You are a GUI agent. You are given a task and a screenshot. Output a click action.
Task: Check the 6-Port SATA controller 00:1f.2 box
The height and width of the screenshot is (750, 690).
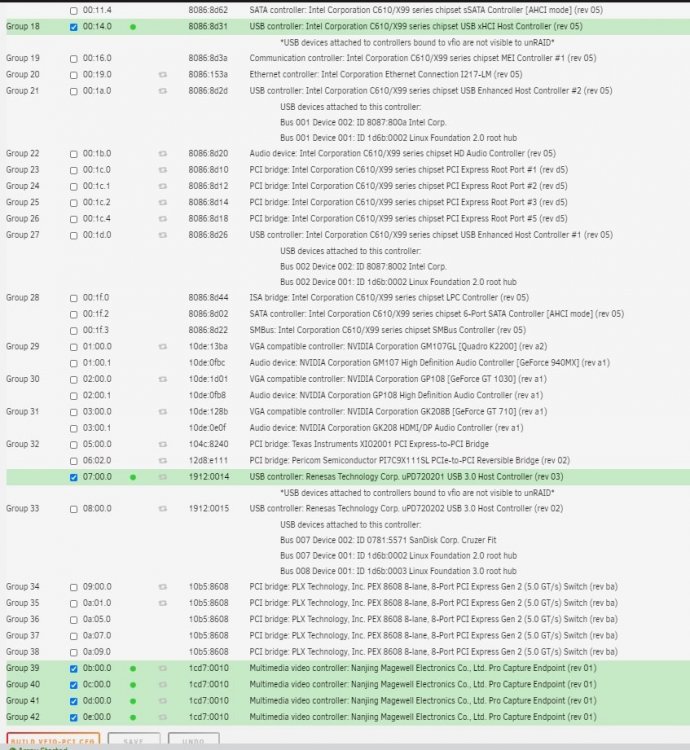click(74, 314)
